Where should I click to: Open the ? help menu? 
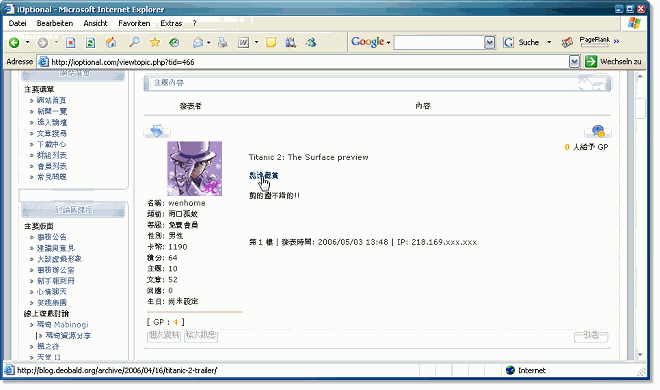coord(194,23)
